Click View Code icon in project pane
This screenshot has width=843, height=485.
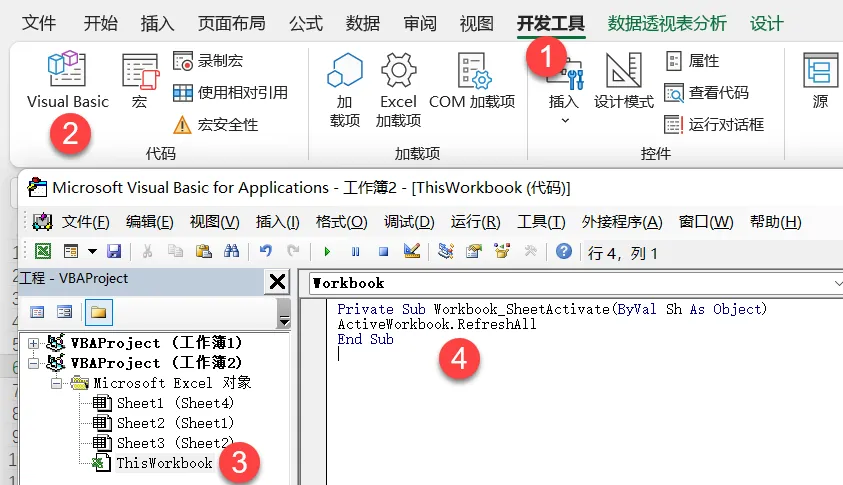click(x=37, y=312)
